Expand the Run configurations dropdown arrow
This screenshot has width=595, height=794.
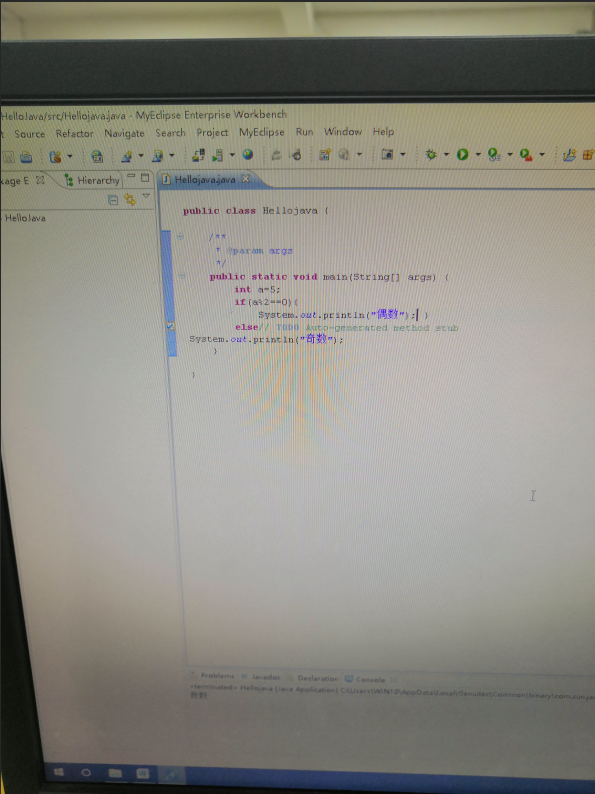point(478,154)
